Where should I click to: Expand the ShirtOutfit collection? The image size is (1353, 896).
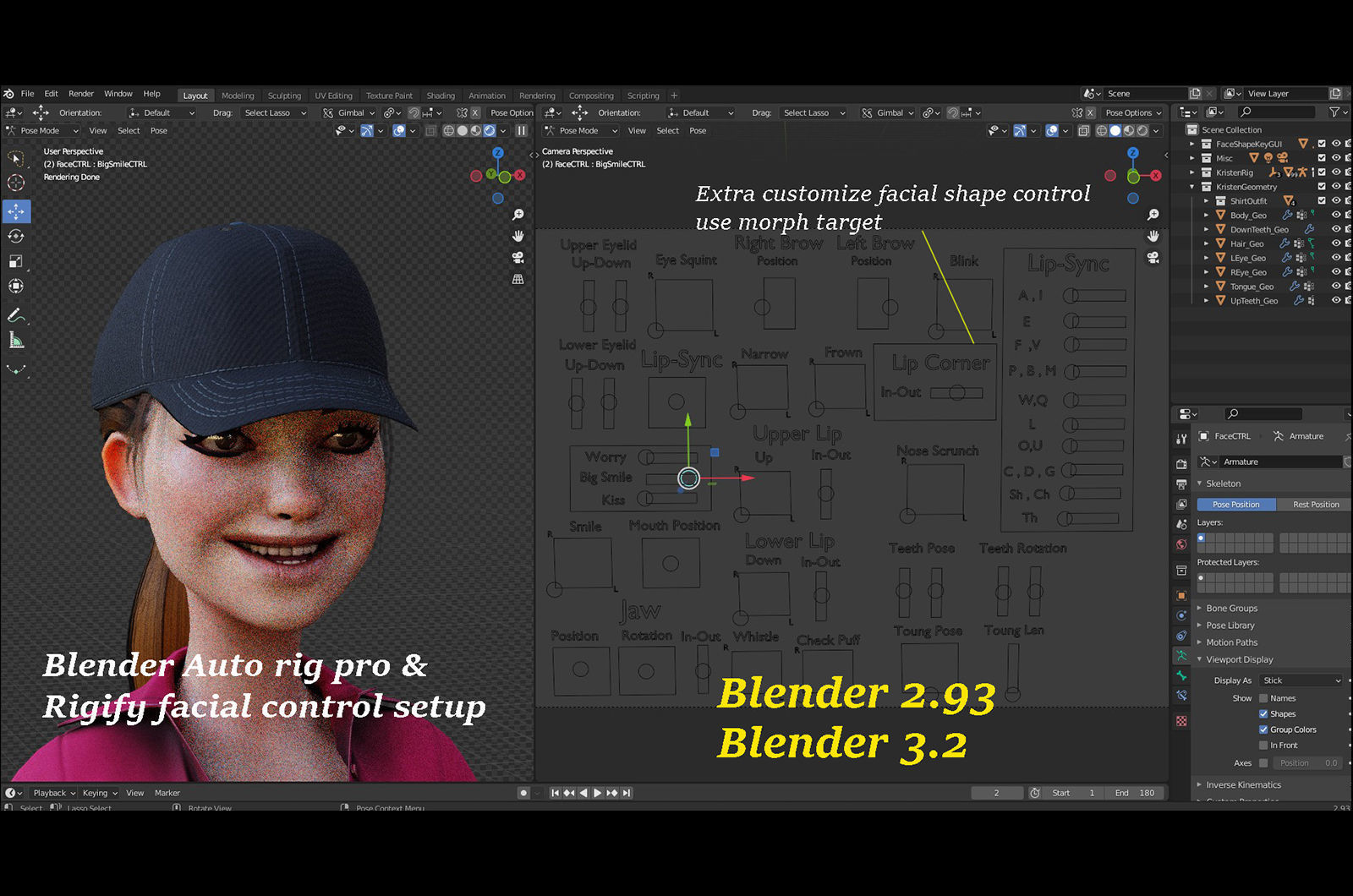point(1207,201)
